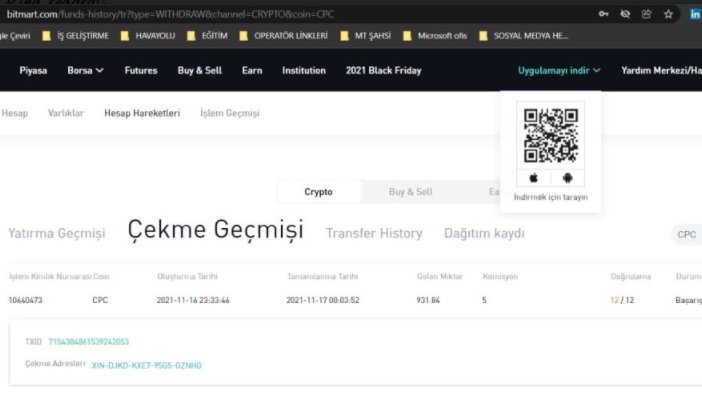Image resolution: width=702 pixels, height=395 pixels.
Task: Switch to the Hesap tab
Action: [15, 113]
